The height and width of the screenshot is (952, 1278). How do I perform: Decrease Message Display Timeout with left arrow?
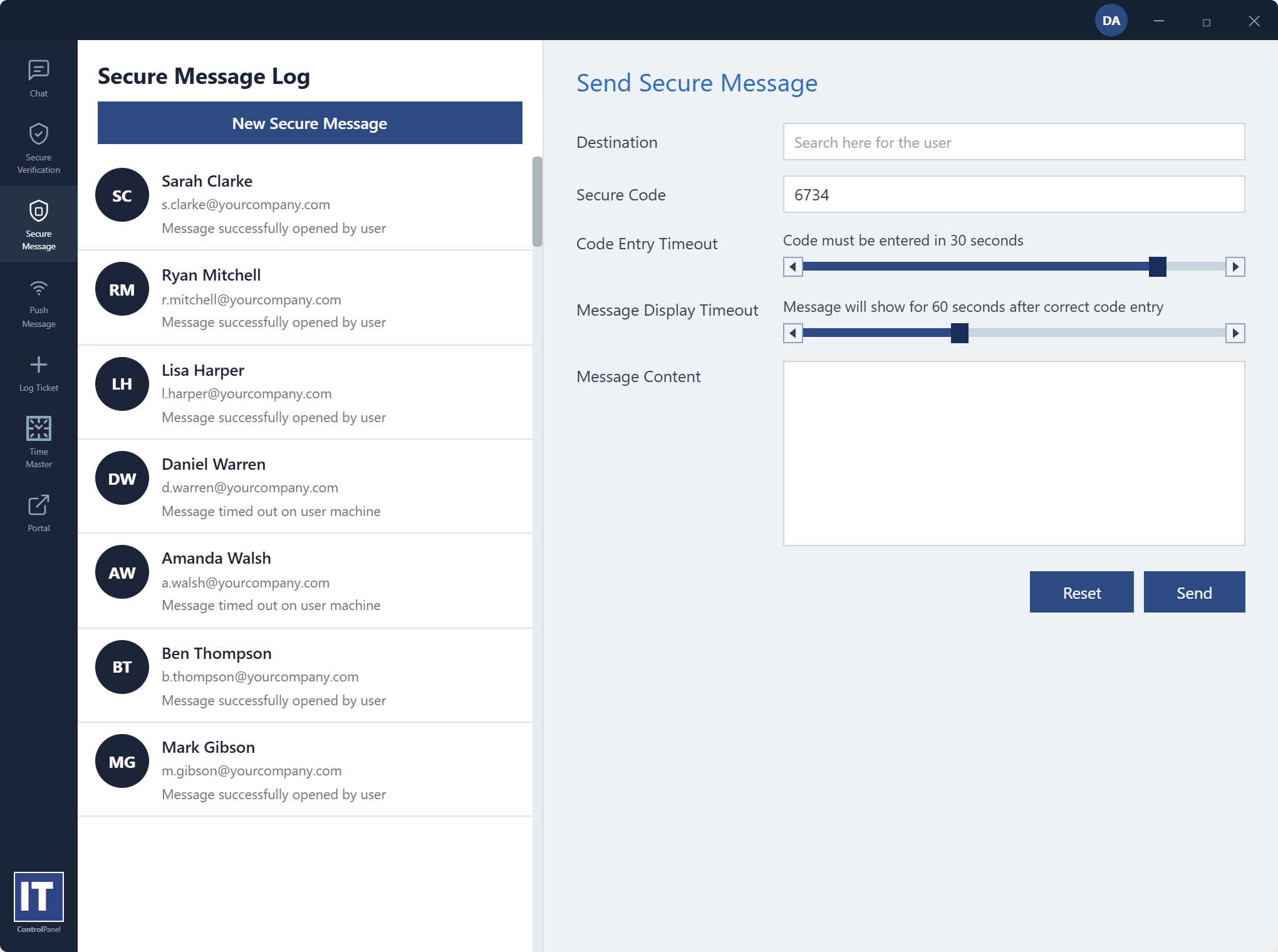coord(793,333)
